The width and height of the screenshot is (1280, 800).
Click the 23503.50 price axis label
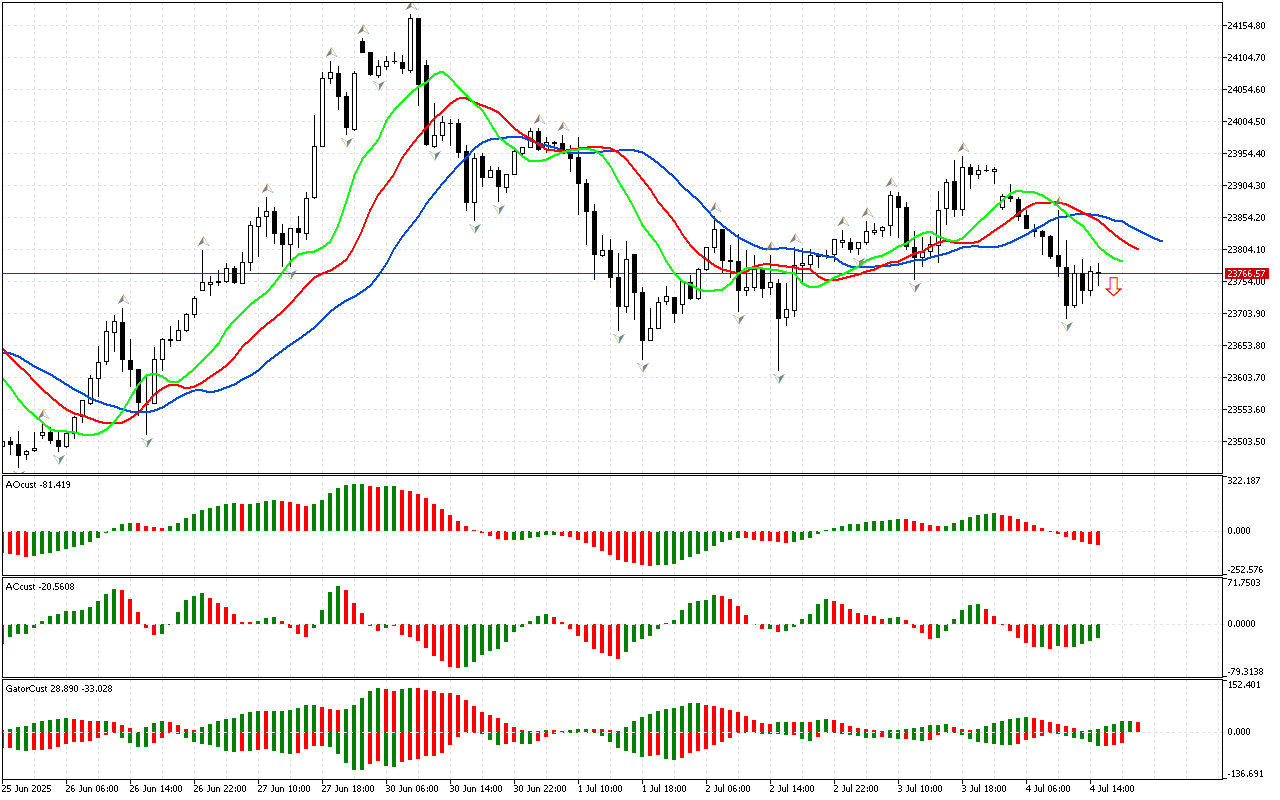[x=1247, y=442]
